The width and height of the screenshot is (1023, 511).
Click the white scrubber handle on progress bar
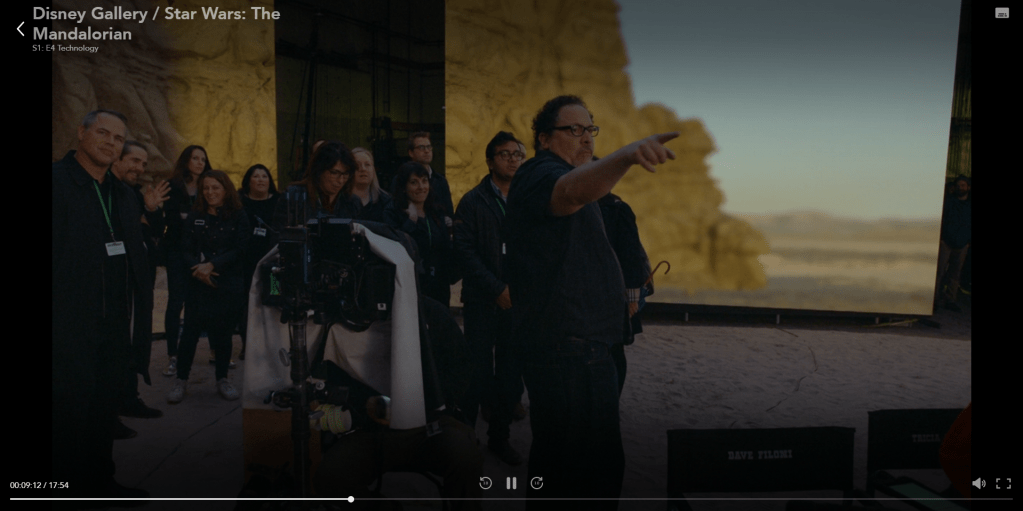click(x=351, y=499)
